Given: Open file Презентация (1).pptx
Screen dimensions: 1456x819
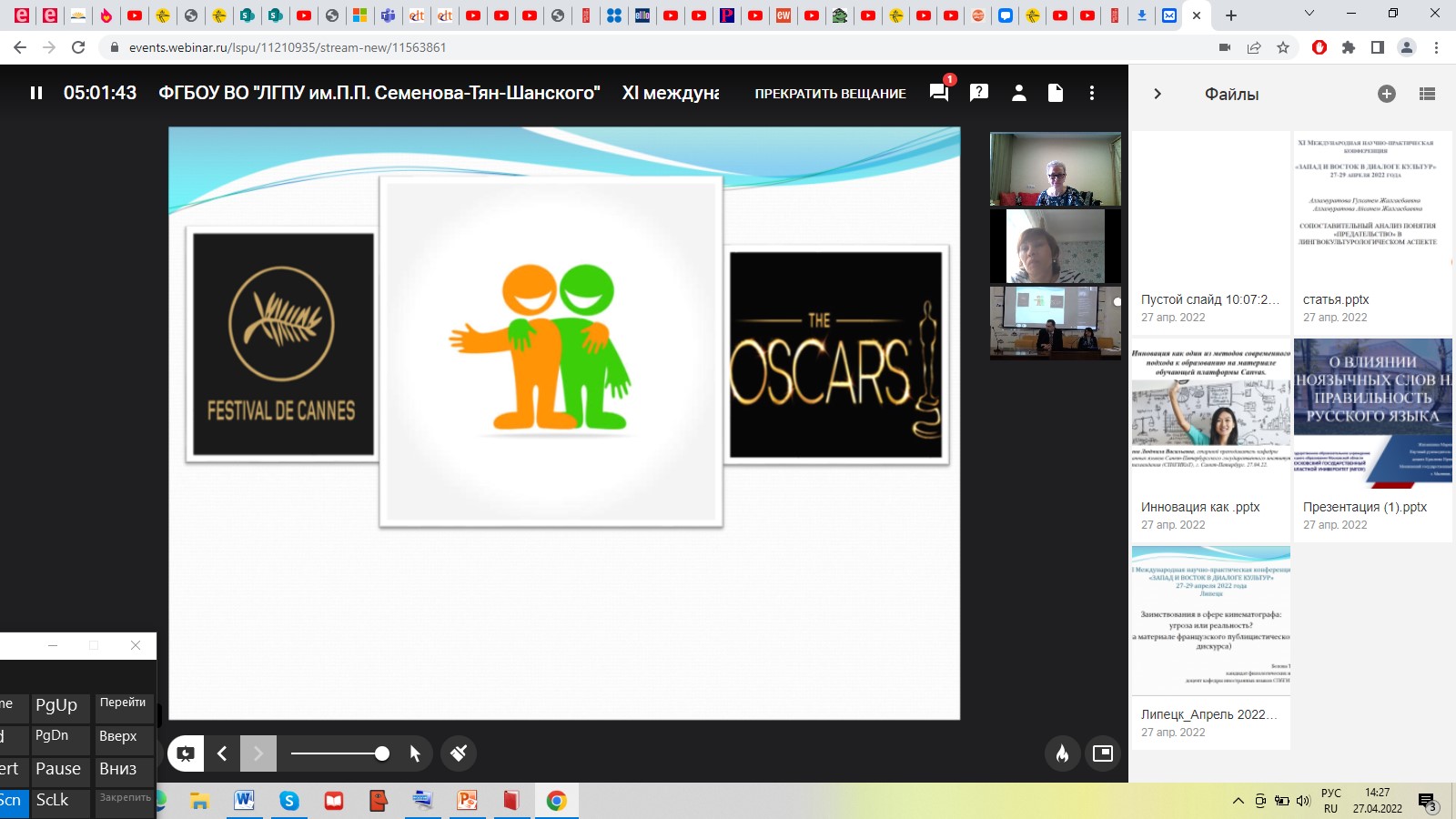Looking at the screenshot, I should [x=1373, y=440].
